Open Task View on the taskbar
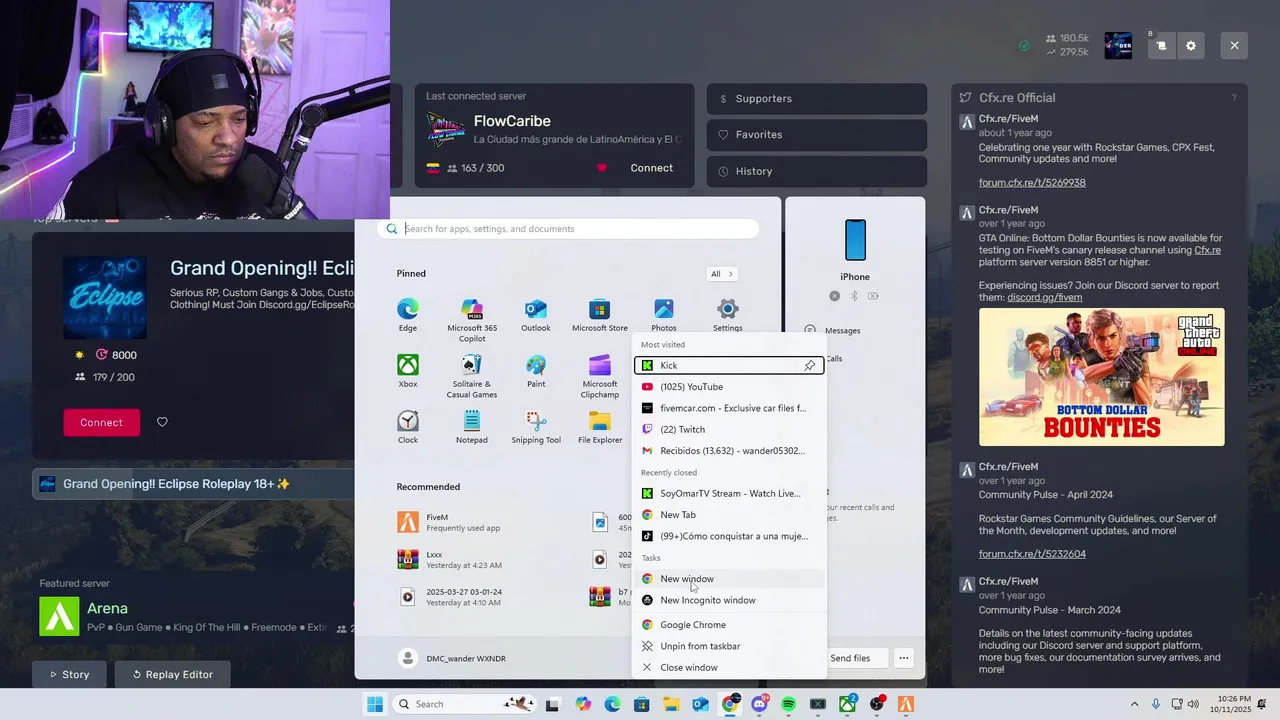Viewport: 1280px width, 720px height. (x=552, y=704)
